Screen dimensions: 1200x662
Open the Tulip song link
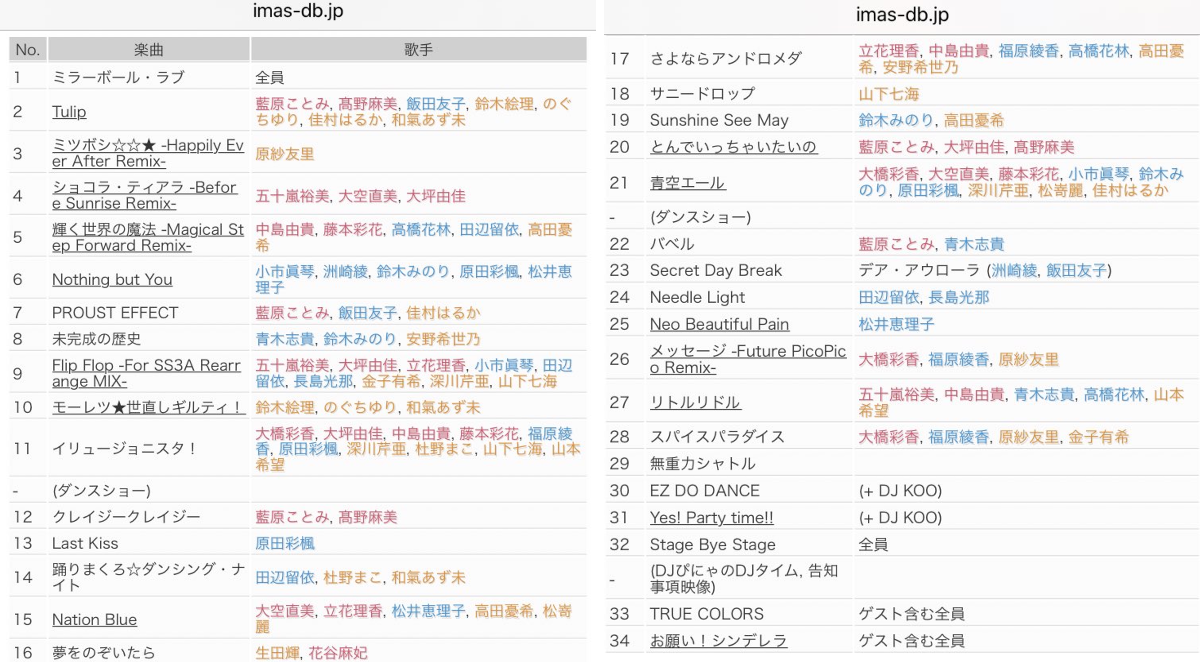pos(69,112)
